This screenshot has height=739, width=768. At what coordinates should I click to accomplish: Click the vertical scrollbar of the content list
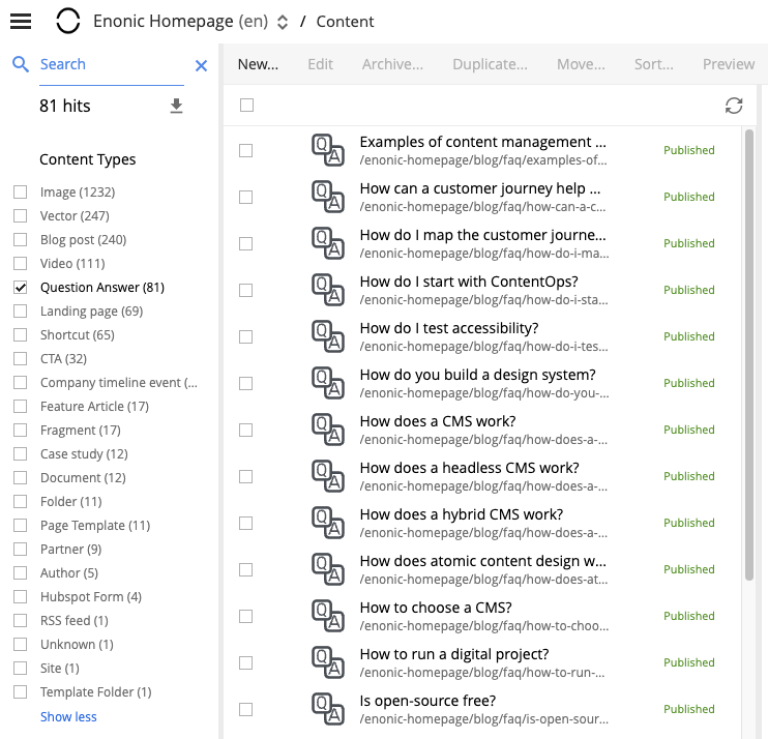(750, 350)
